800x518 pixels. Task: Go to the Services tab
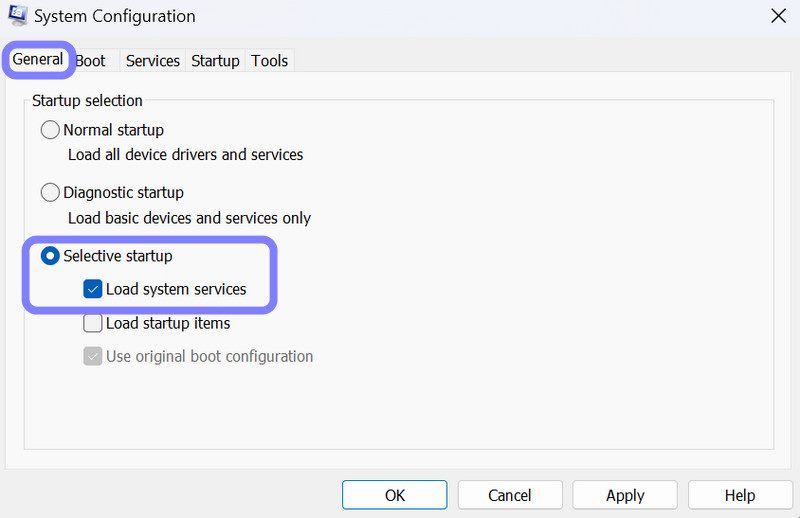[x=153, y=61]
